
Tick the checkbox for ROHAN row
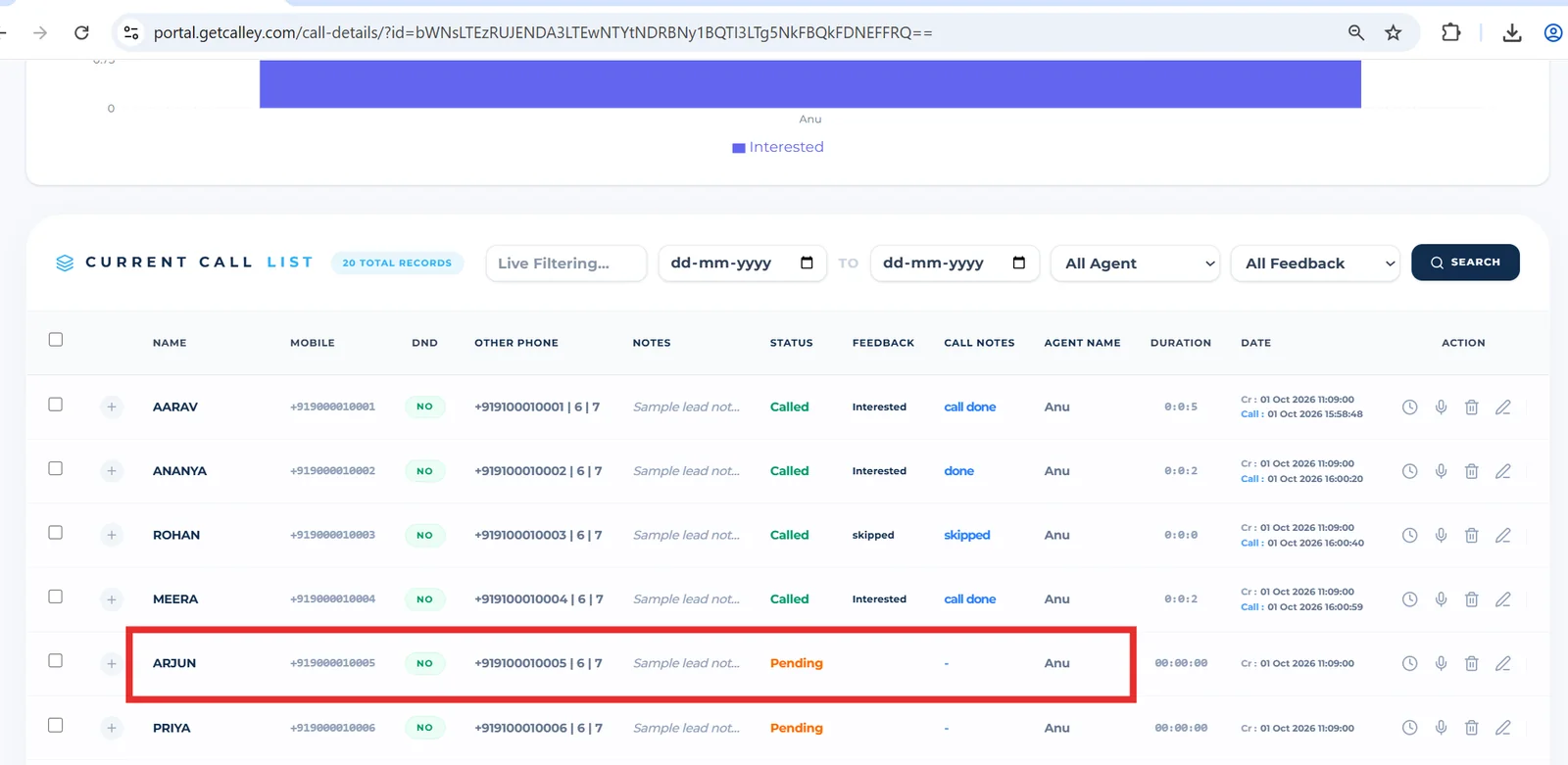(56, 533)
